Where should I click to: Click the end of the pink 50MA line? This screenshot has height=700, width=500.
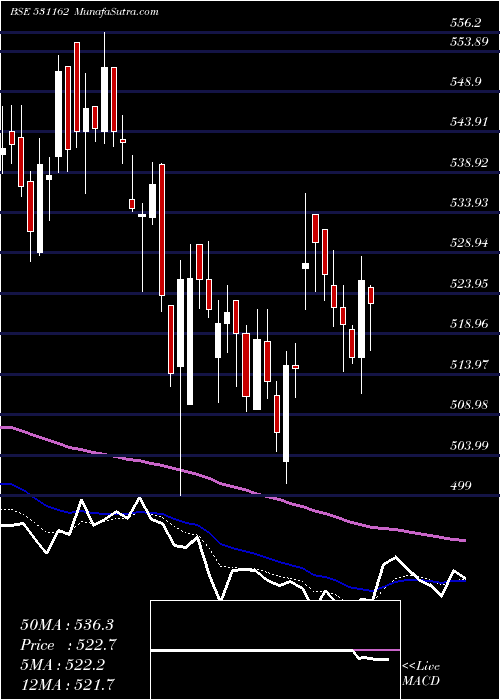pyautogui.click(x=464, y=540)
